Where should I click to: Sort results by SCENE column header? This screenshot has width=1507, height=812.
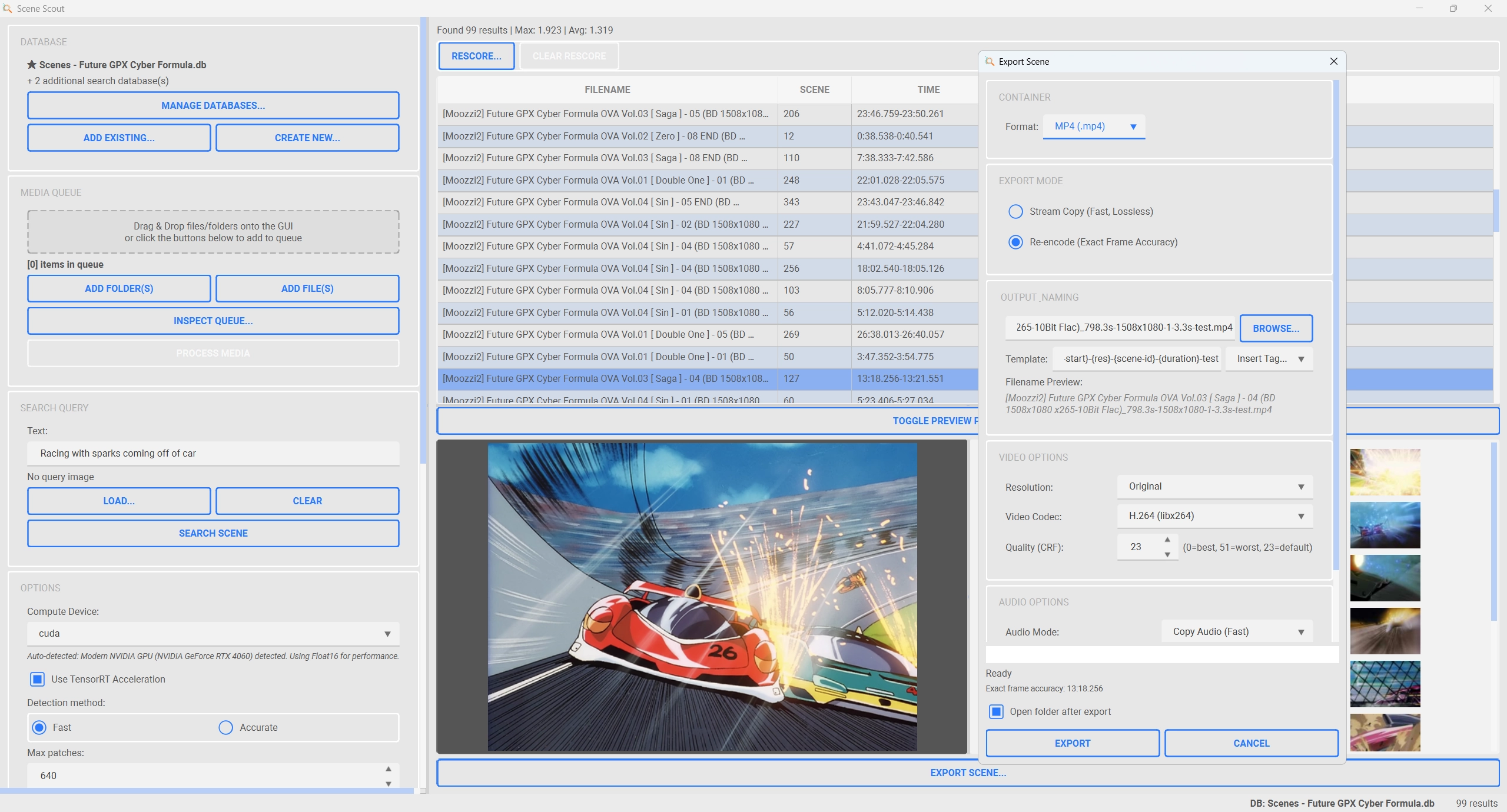(814, 89)
